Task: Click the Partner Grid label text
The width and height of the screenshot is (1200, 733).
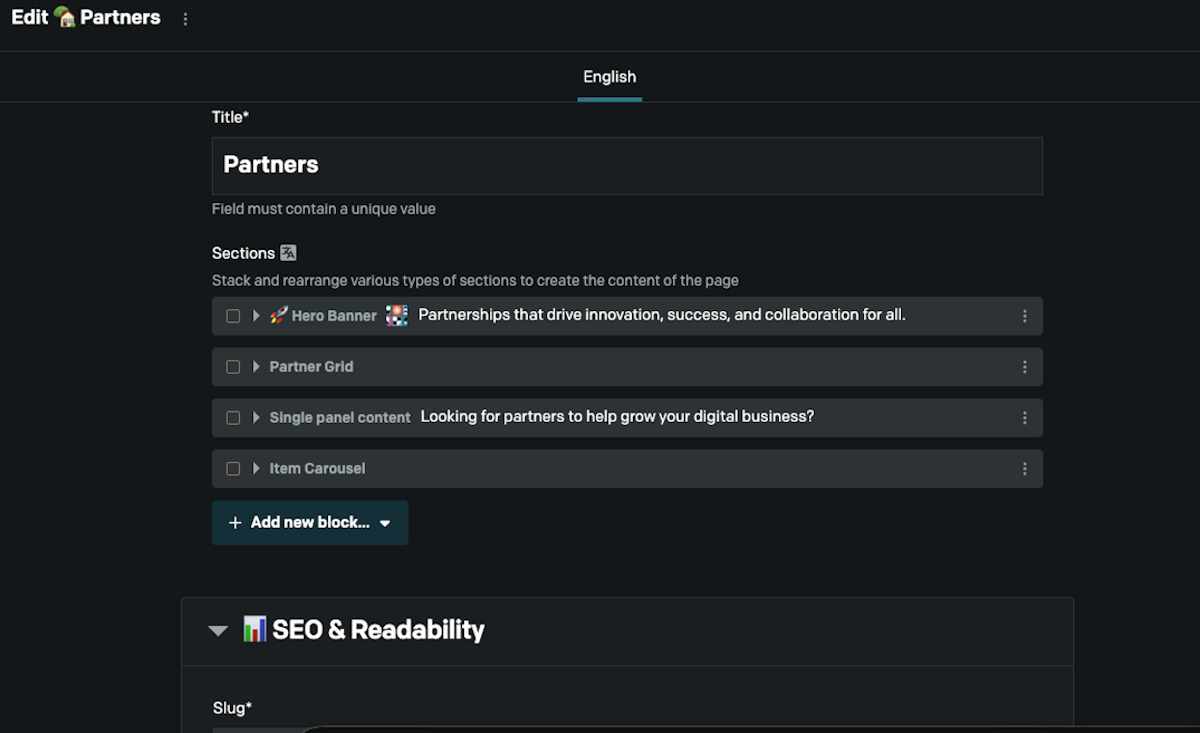Action: point(311,367)
